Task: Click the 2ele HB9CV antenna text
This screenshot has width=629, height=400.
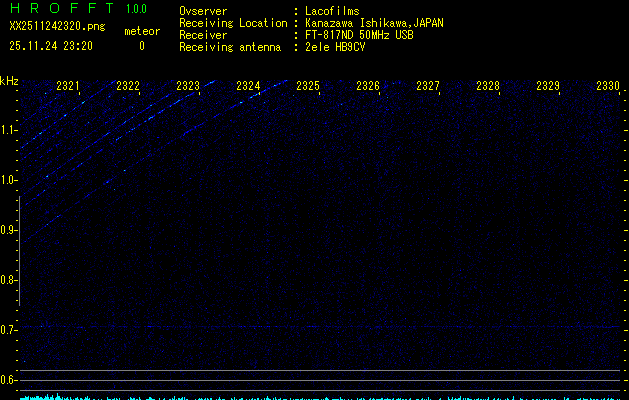Action: point(335,46)
